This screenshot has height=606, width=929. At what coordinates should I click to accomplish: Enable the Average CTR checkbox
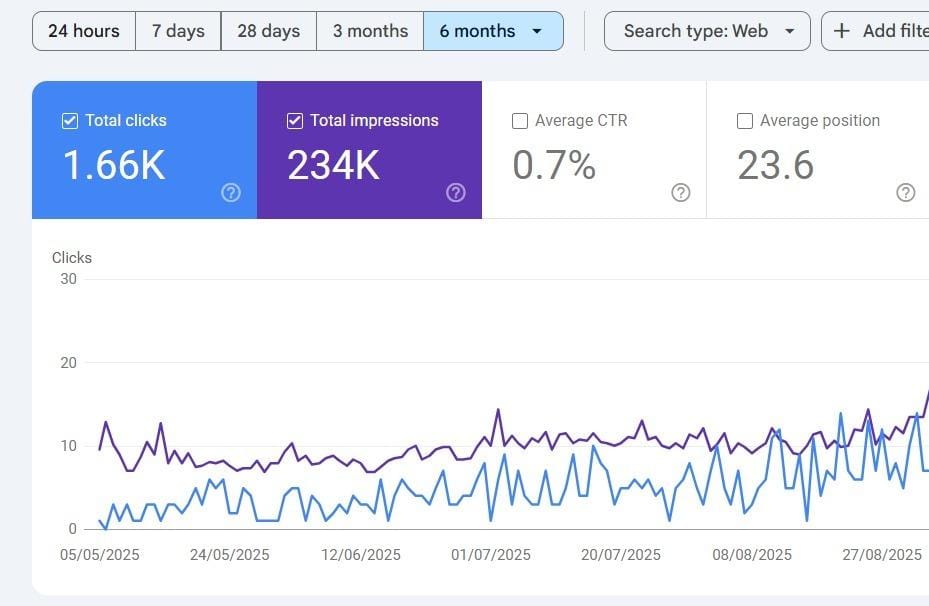coord(520,121)
